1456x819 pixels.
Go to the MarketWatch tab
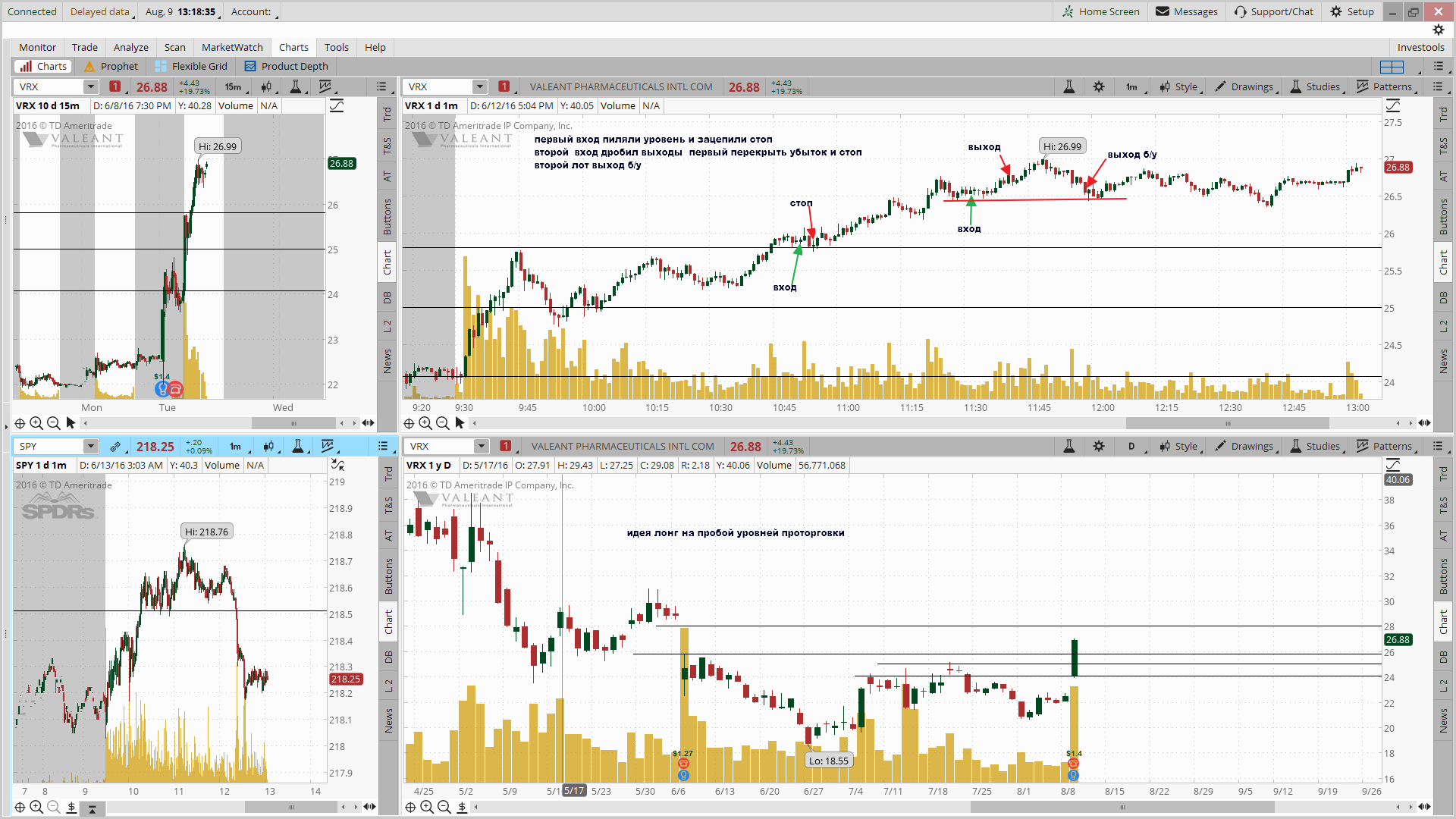232,47
